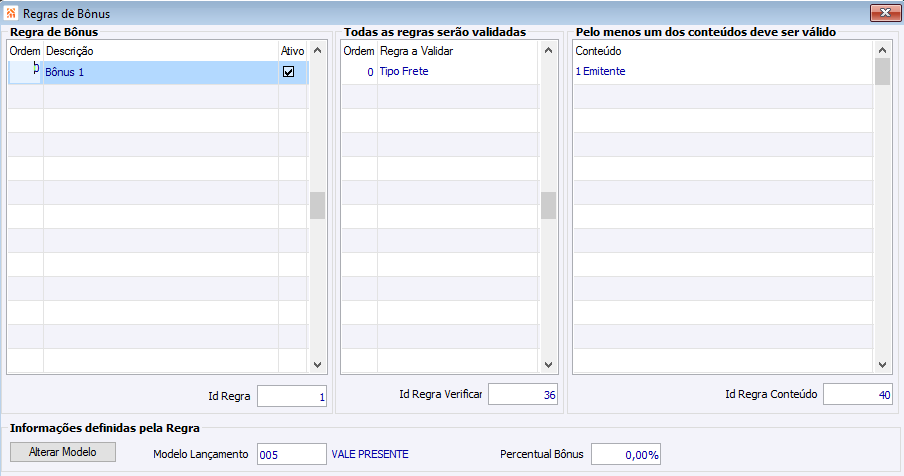Select the 1 Emitente content row
904x476 pixels.
click(723, 71)
